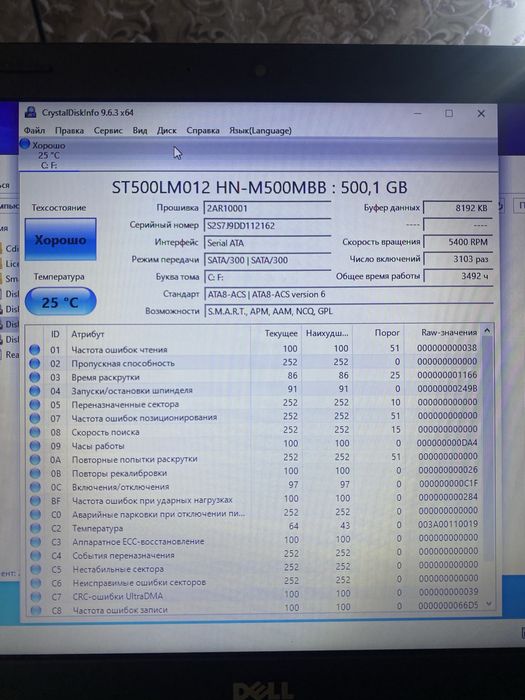Select the Частота ошибок чтения attribute name
The image size is (525, 700).
[x=119, y=350]
